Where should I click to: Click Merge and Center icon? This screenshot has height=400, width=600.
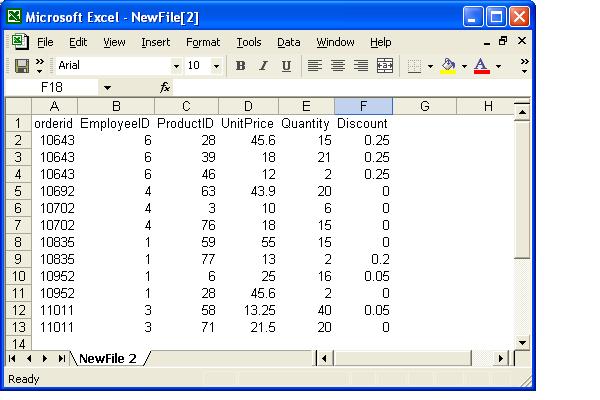(x=385, y=66)
